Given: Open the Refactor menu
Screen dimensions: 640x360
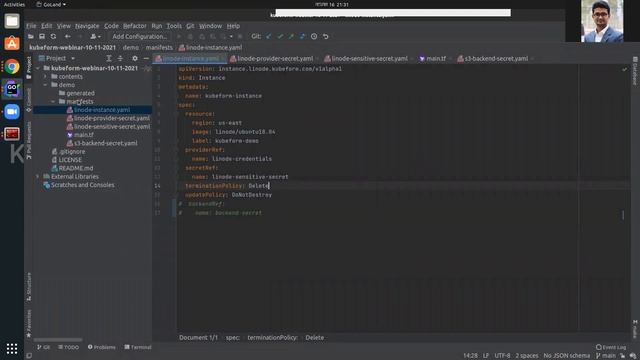Looking at the screenshot, I should [x=135, y=26].
